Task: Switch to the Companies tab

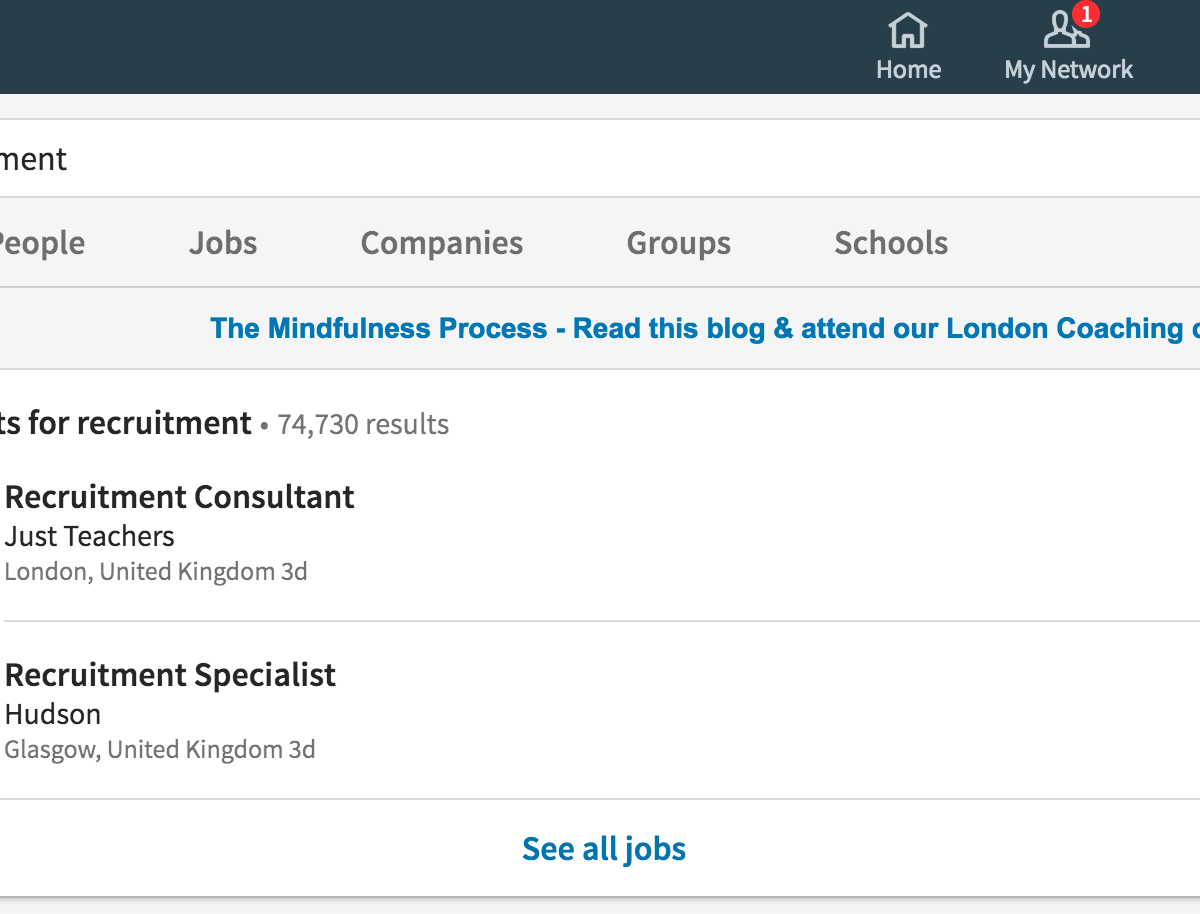Action: pyautogui.click(x=442, y=243)
